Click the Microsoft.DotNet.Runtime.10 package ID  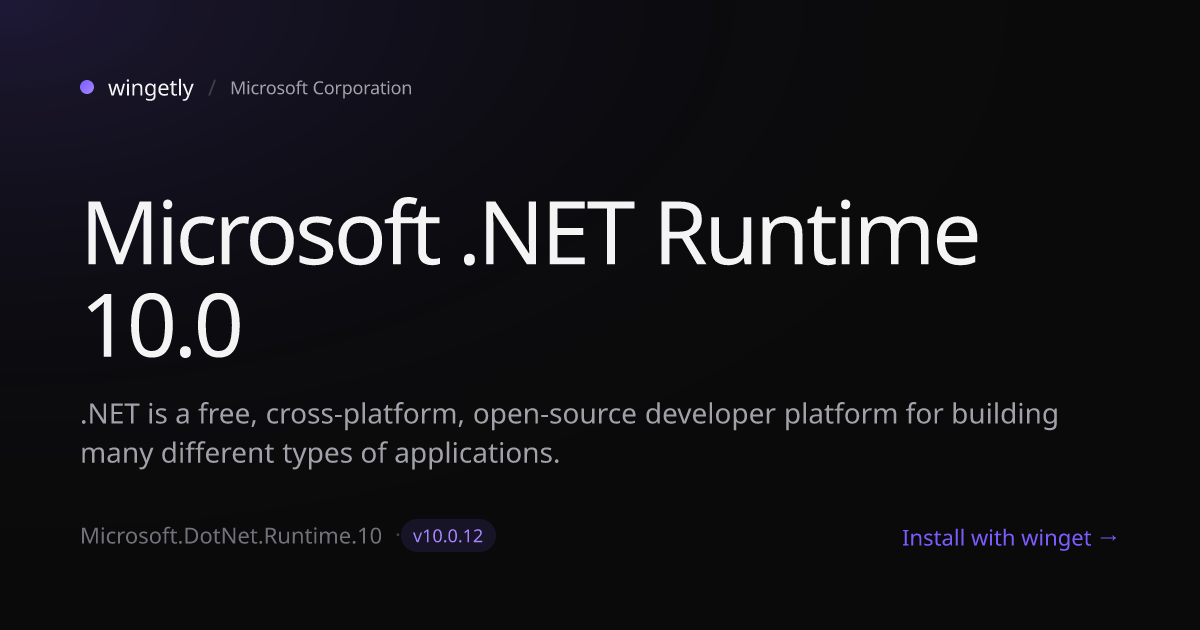pyautogui.click(x=231, y=536)
